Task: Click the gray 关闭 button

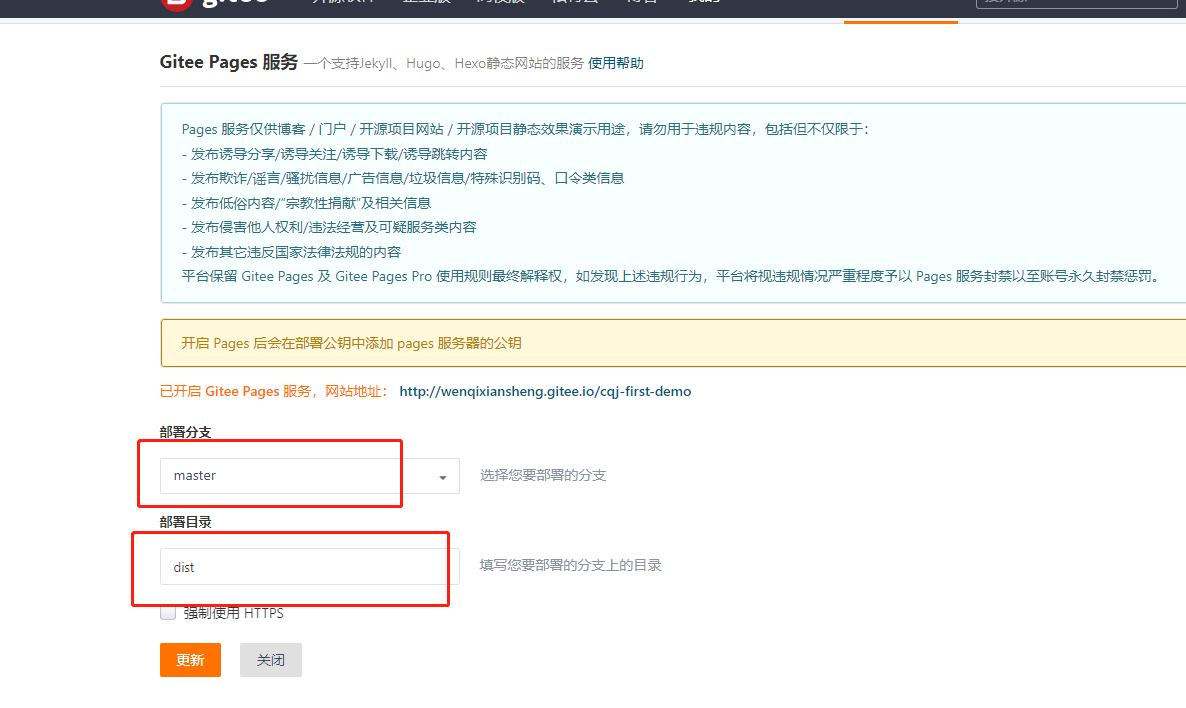Action: [x=271, y=660]
